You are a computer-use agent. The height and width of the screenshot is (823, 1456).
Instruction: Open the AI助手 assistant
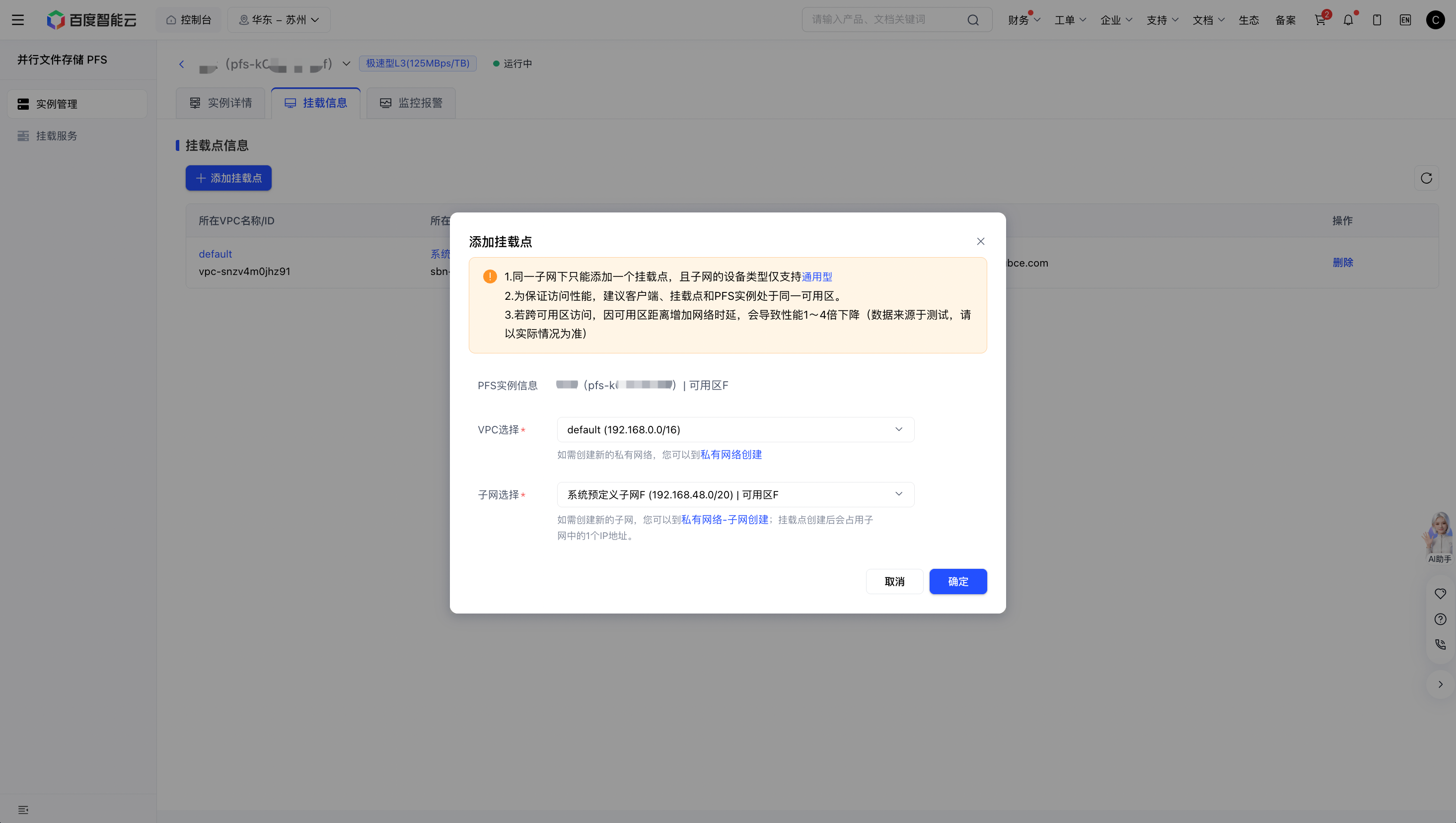[x=1439, y=538]
